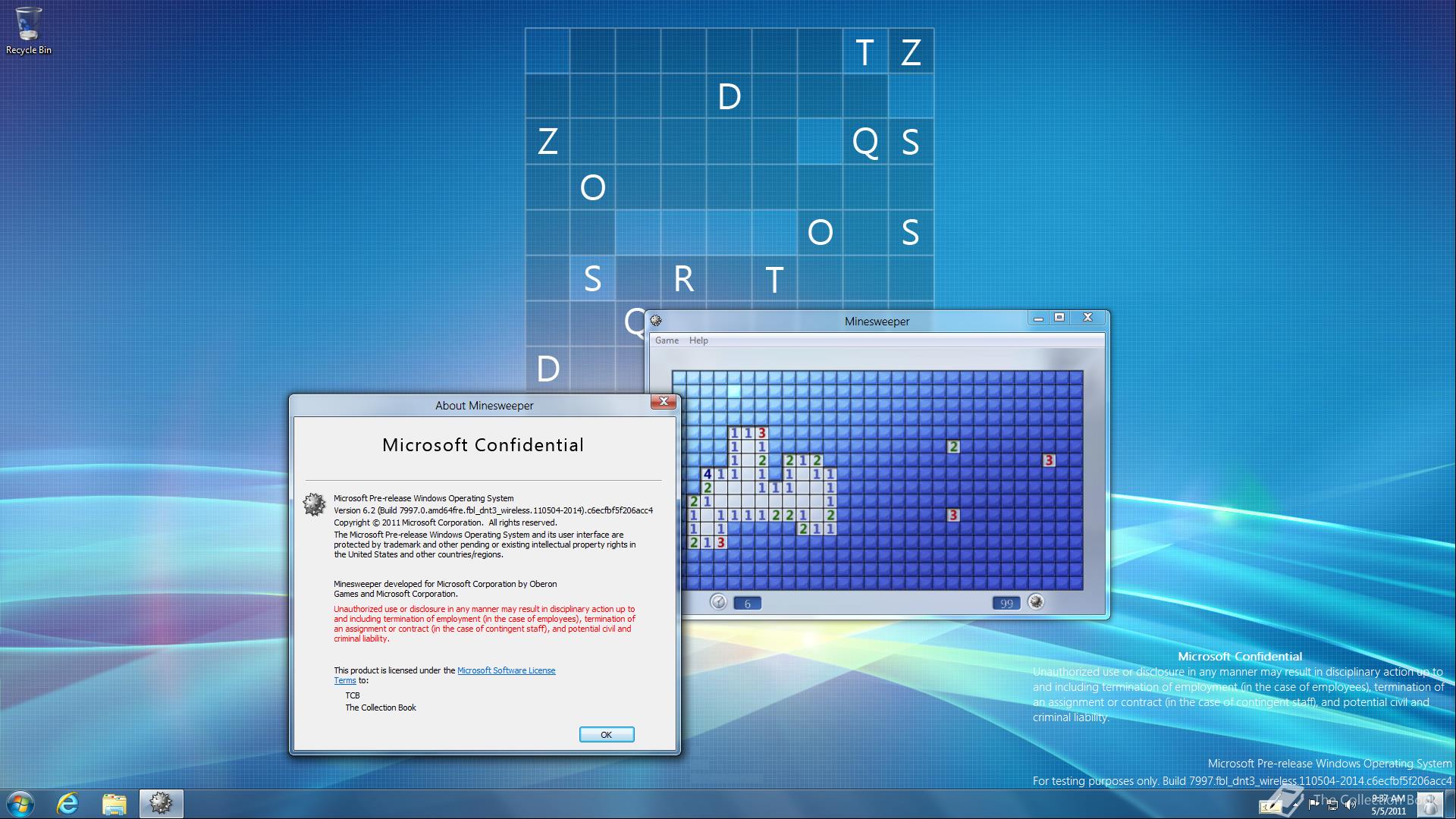The height and width of the screenshot is (819, 1456).
Task: Open the Help menu in Minesweeper
Action: (x=698, y=340)
